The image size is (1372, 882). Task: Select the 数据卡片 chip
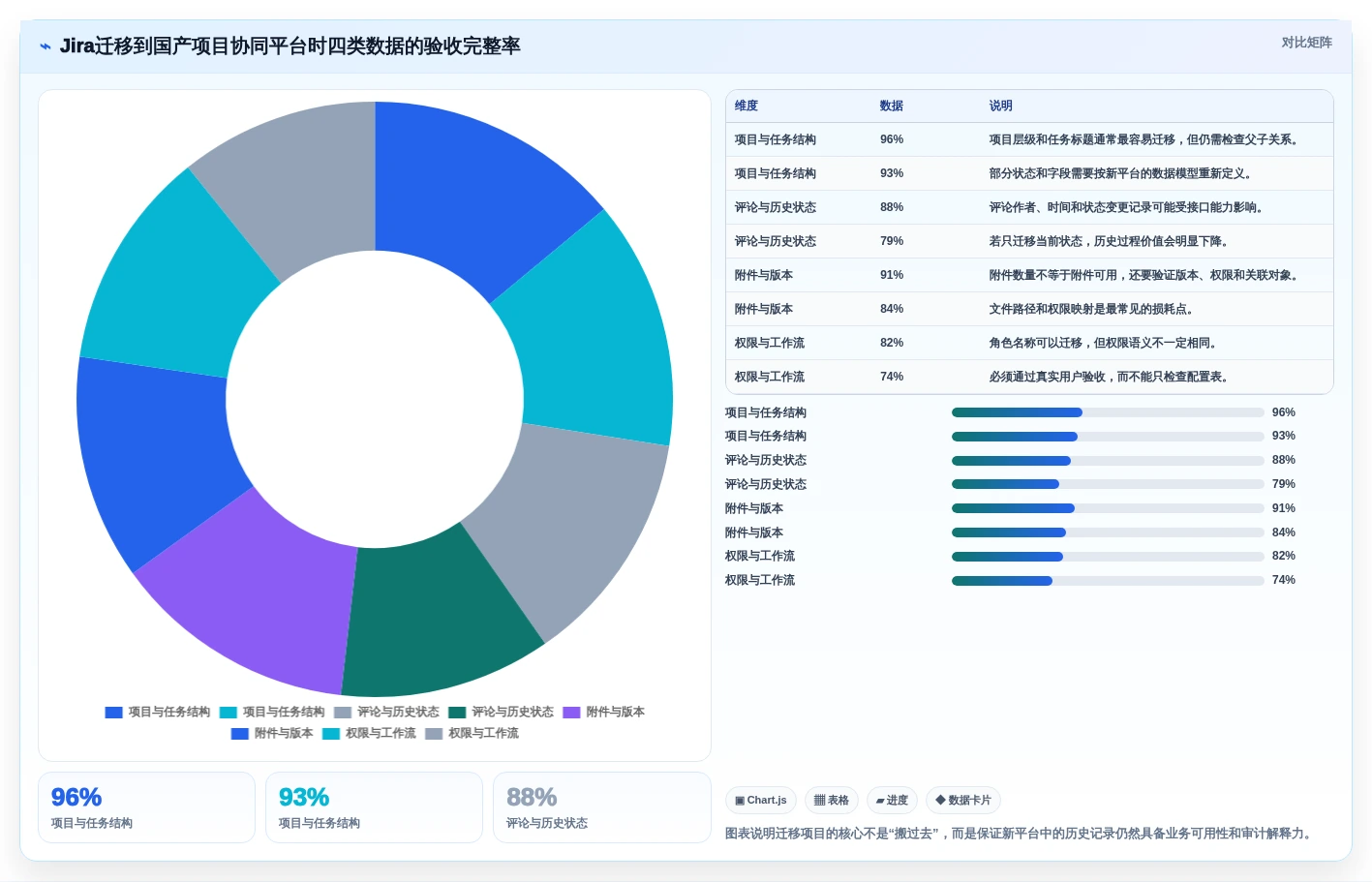pos(963,800)
